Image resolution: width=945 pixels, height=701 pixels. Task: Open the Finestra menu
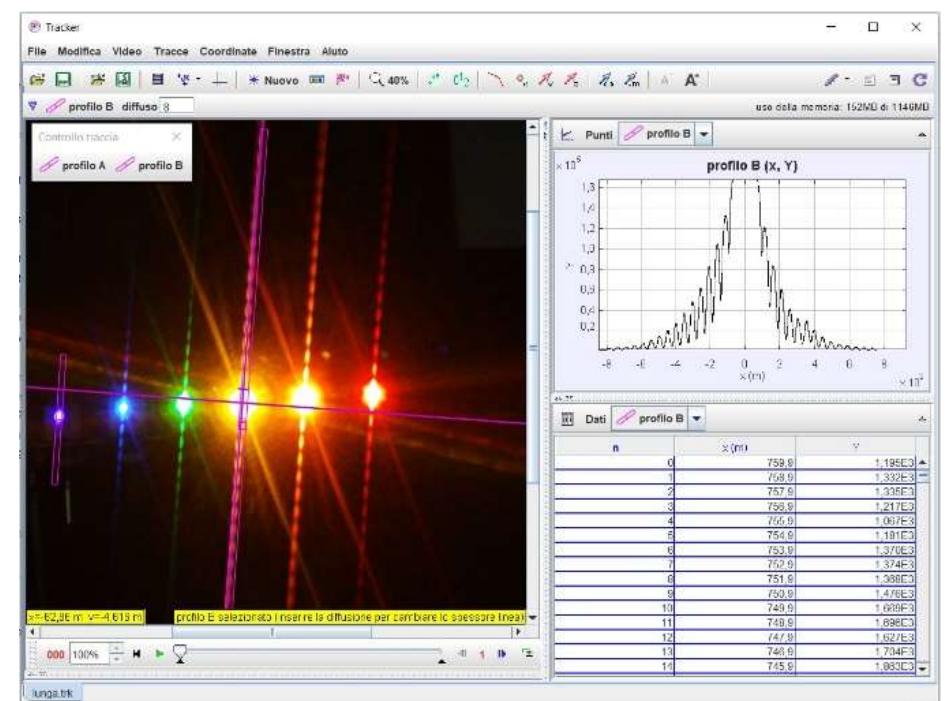289,51
